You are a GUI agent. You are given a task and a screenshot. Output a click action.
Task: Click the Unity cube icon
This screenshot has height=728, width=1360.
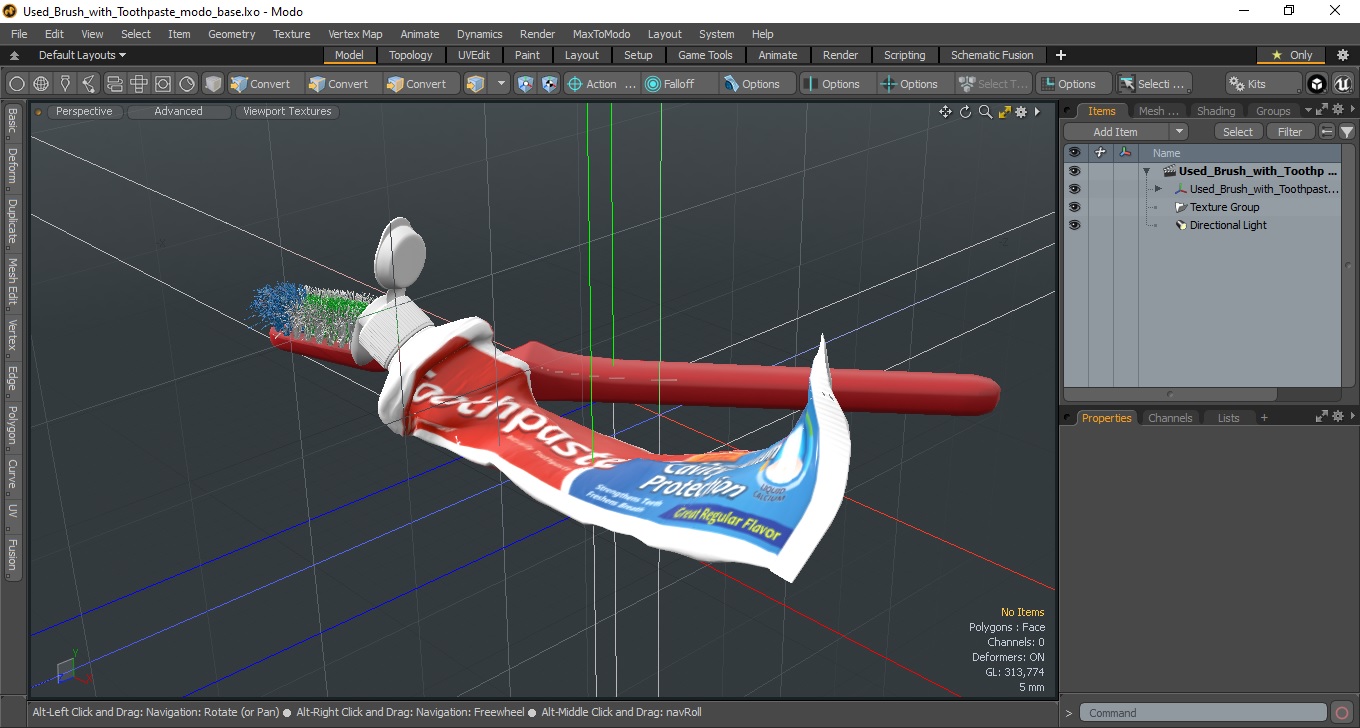(1317, 84)
